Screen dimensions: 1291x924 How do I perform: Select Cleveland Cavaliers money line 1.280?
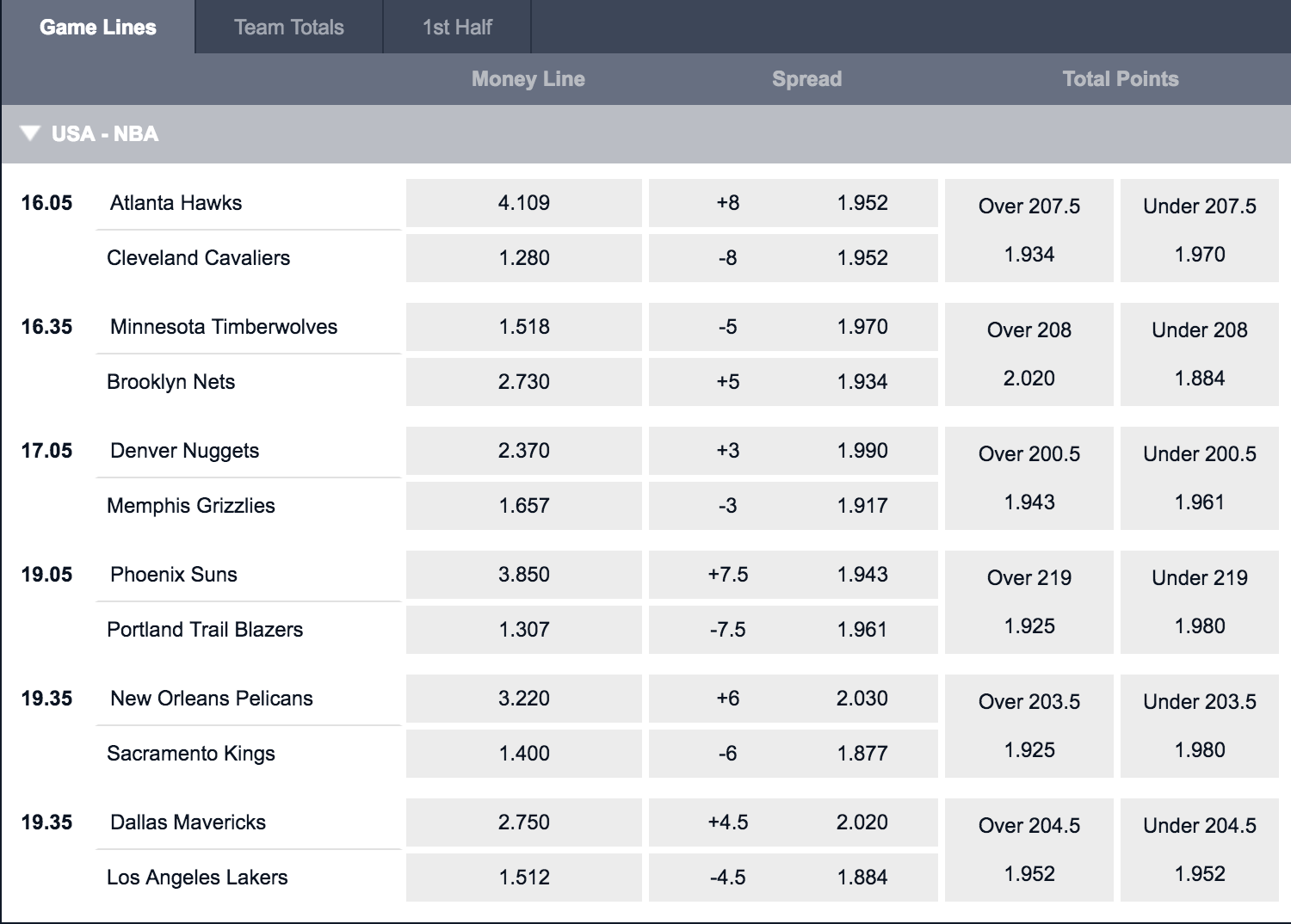[x=524, y=258]
